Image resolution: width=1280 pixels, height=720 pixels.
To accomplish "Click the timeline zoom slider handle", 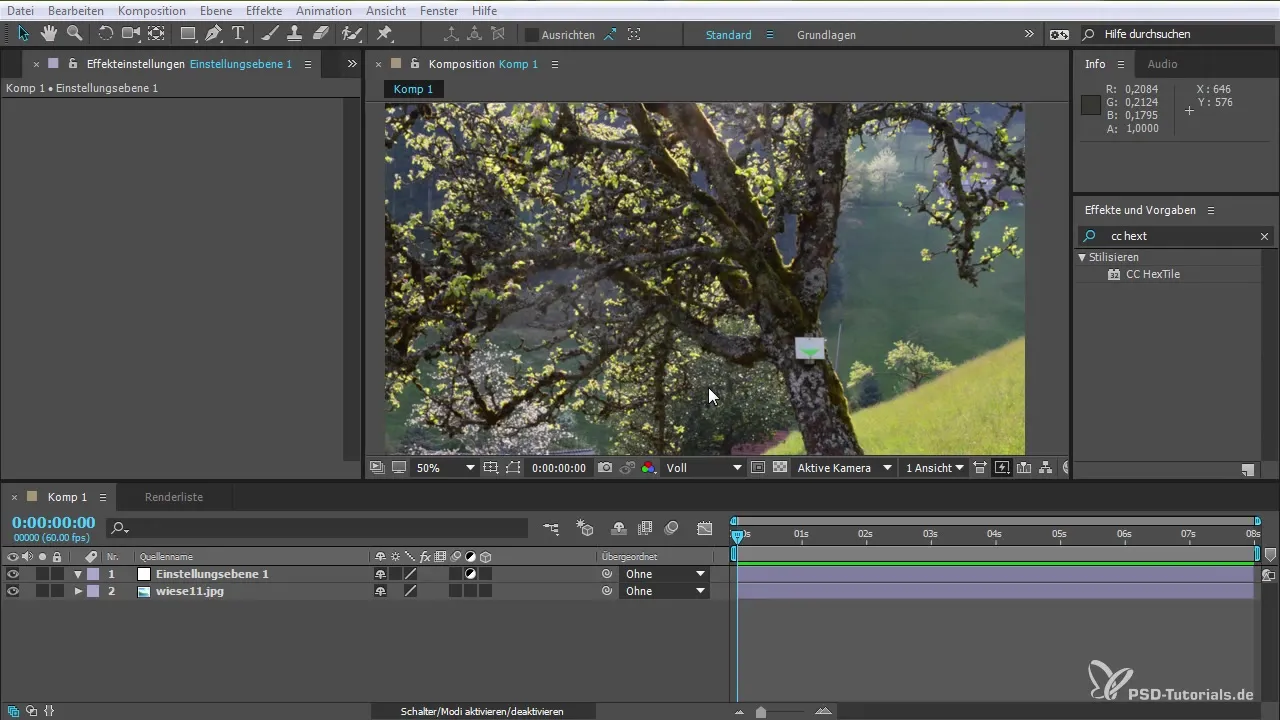I will (x=761, y=712).
